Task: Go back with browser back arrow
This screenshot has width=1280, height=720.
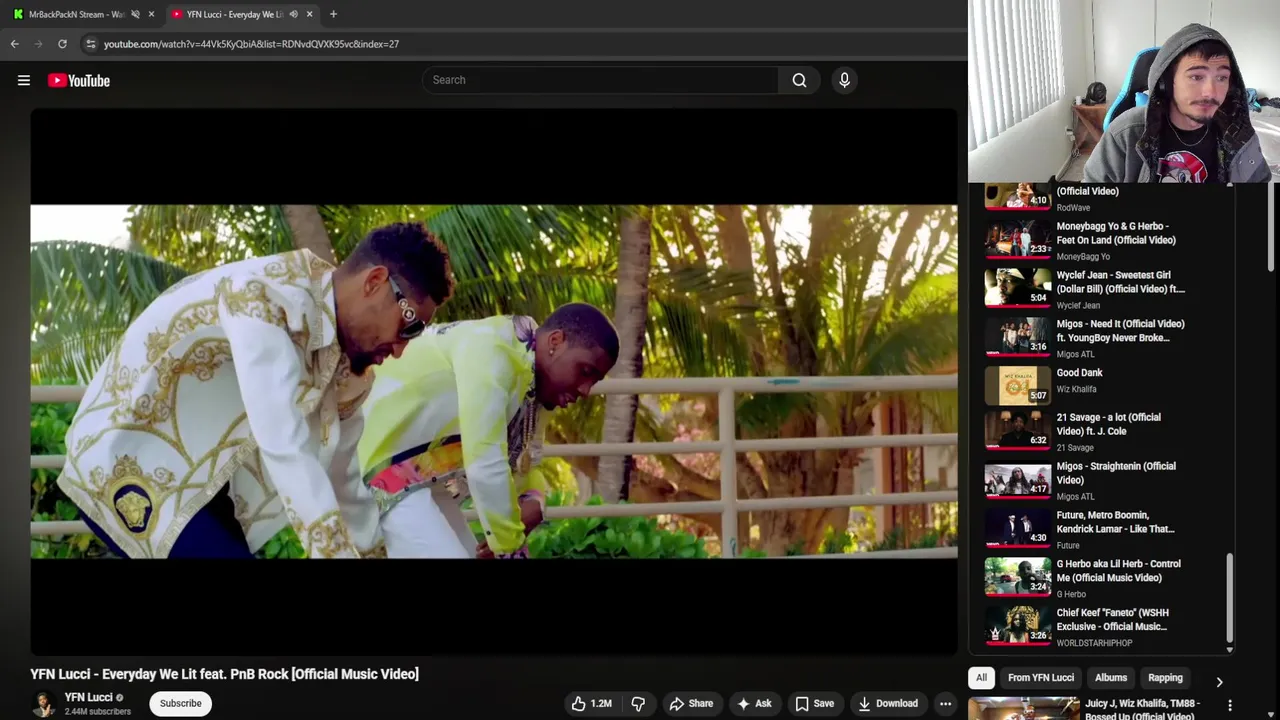Action: [x=14, y=44]
